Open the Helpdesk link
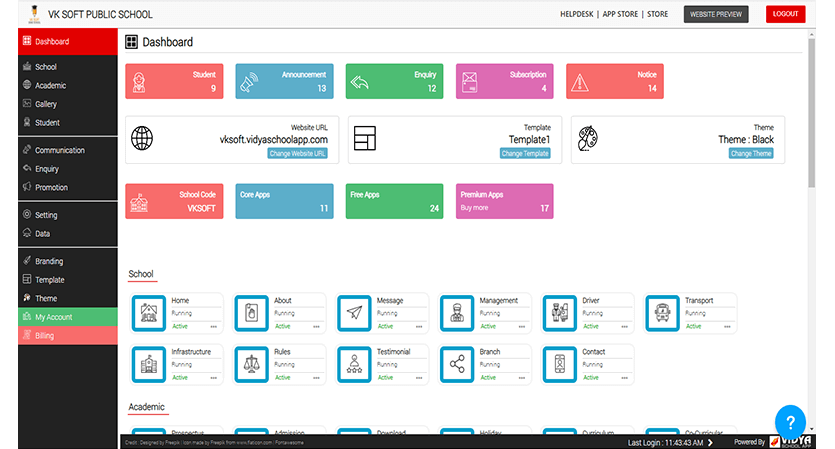 (576, 14)
